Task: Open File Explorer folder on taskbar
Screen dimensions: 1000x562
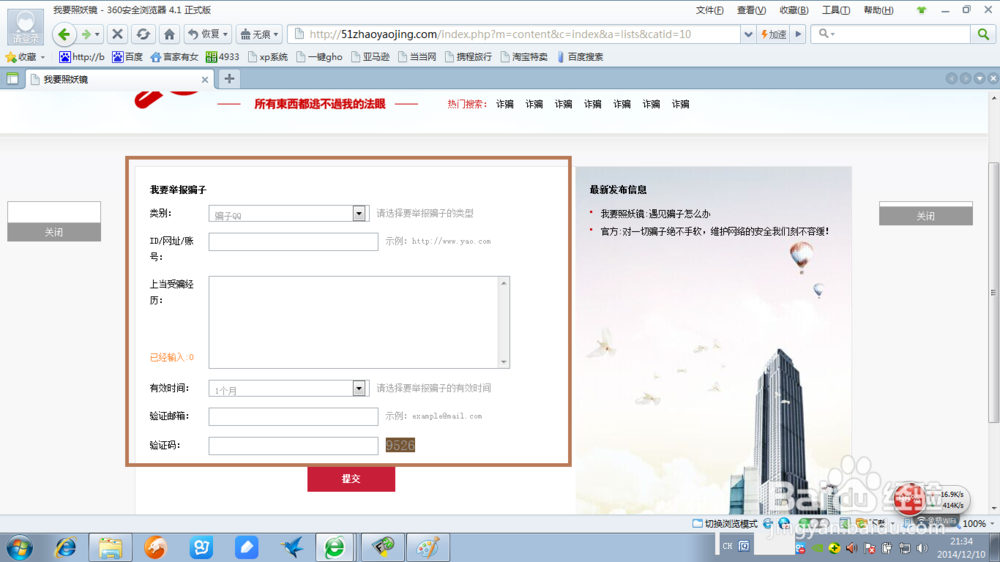Action: pos(110,547)
